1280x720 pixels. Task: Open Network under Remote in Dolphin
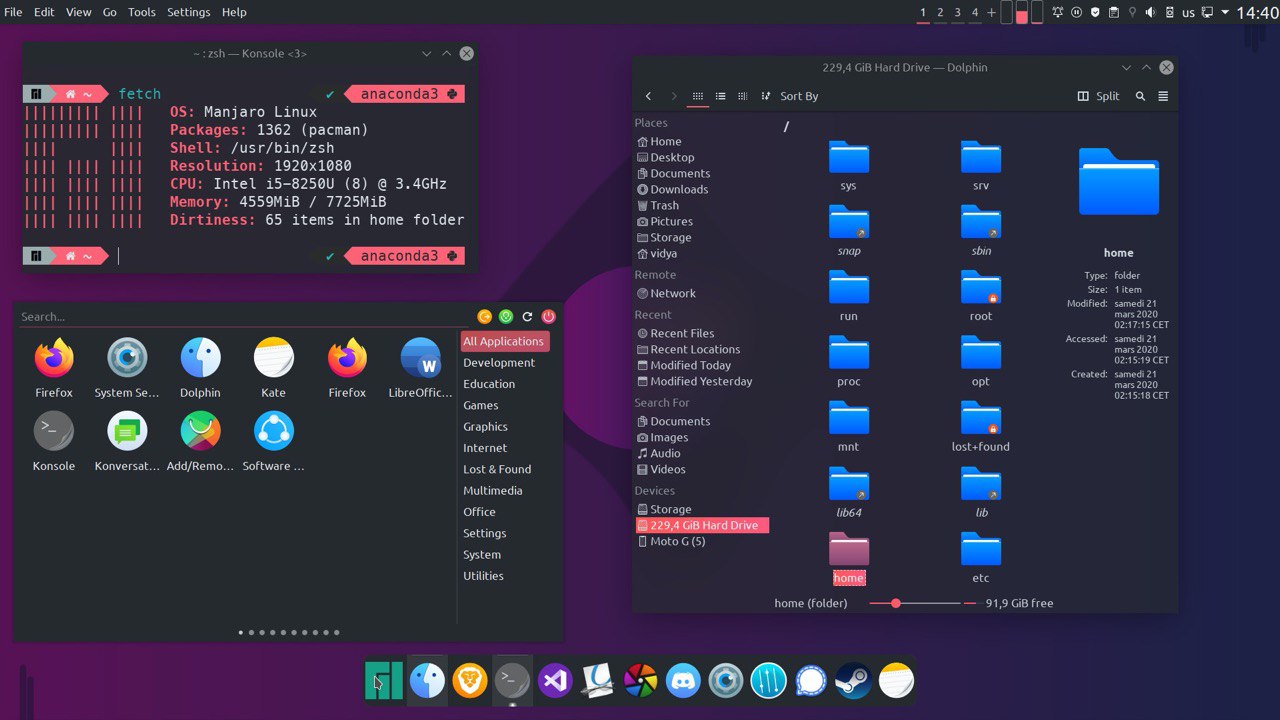[666, 293]
